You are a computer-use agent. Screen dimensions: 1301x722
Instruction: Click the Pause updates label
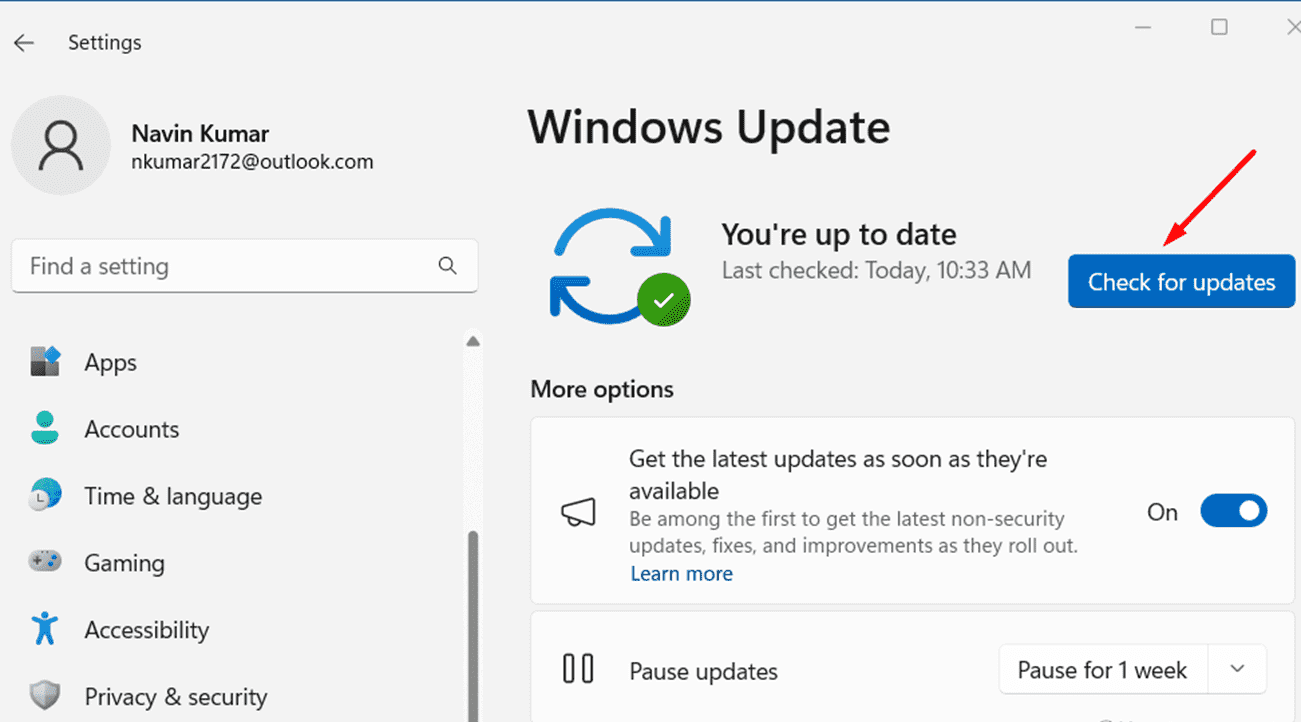(x=703, y=672)
